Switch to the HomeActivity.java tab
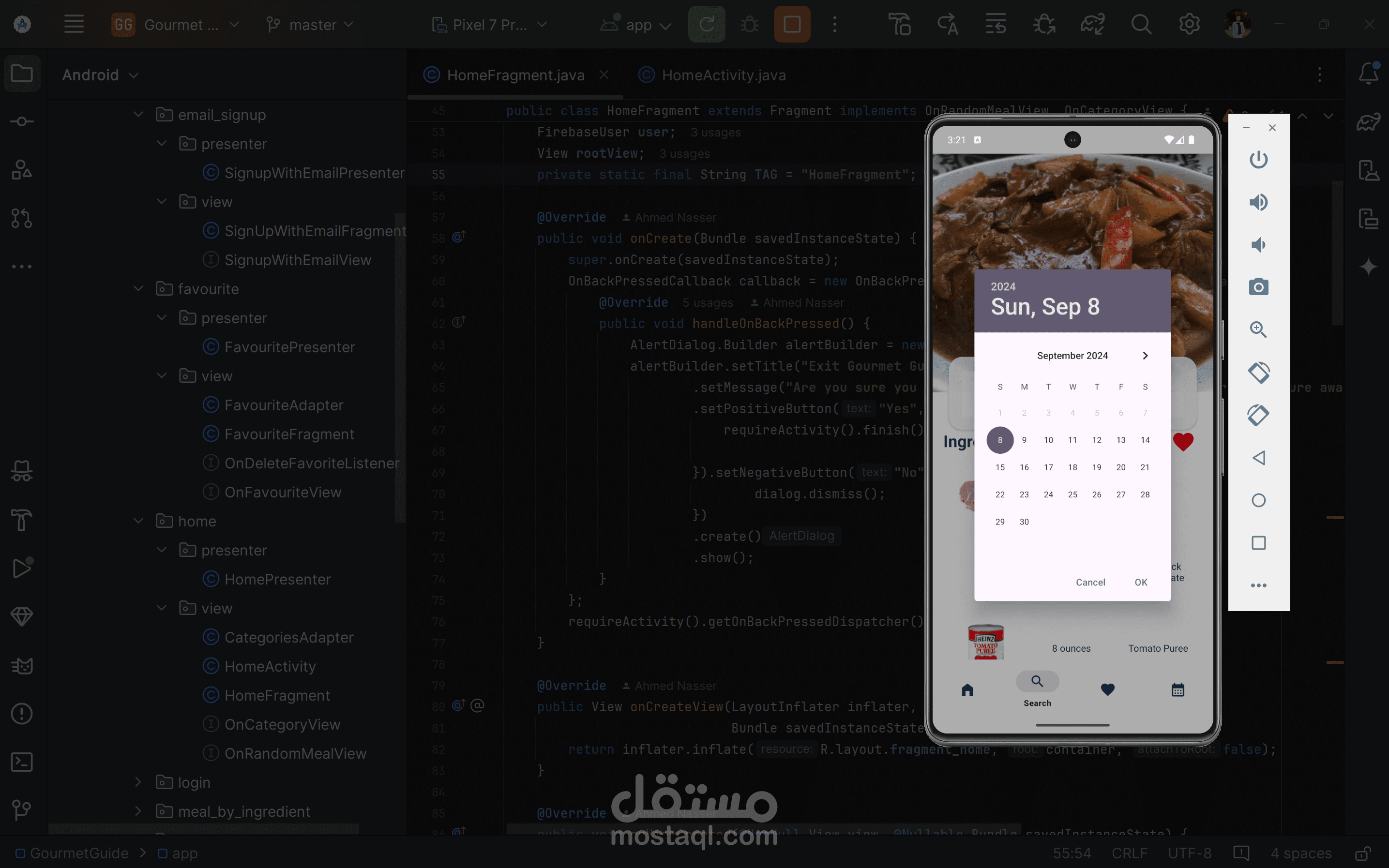This screenshot has height=868, width=1389. coord(723,75)
